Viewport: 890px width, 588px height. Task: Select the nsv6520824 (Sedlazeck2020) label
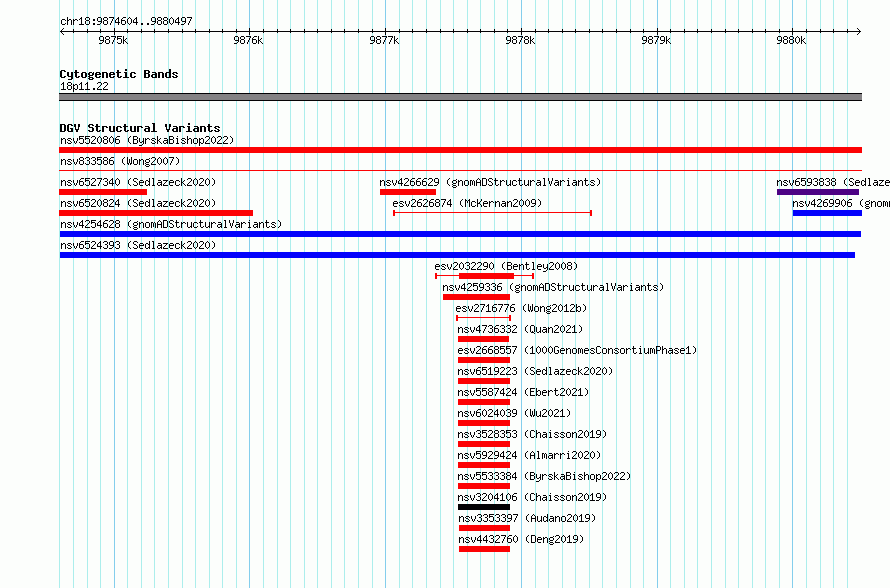point(138,203)
